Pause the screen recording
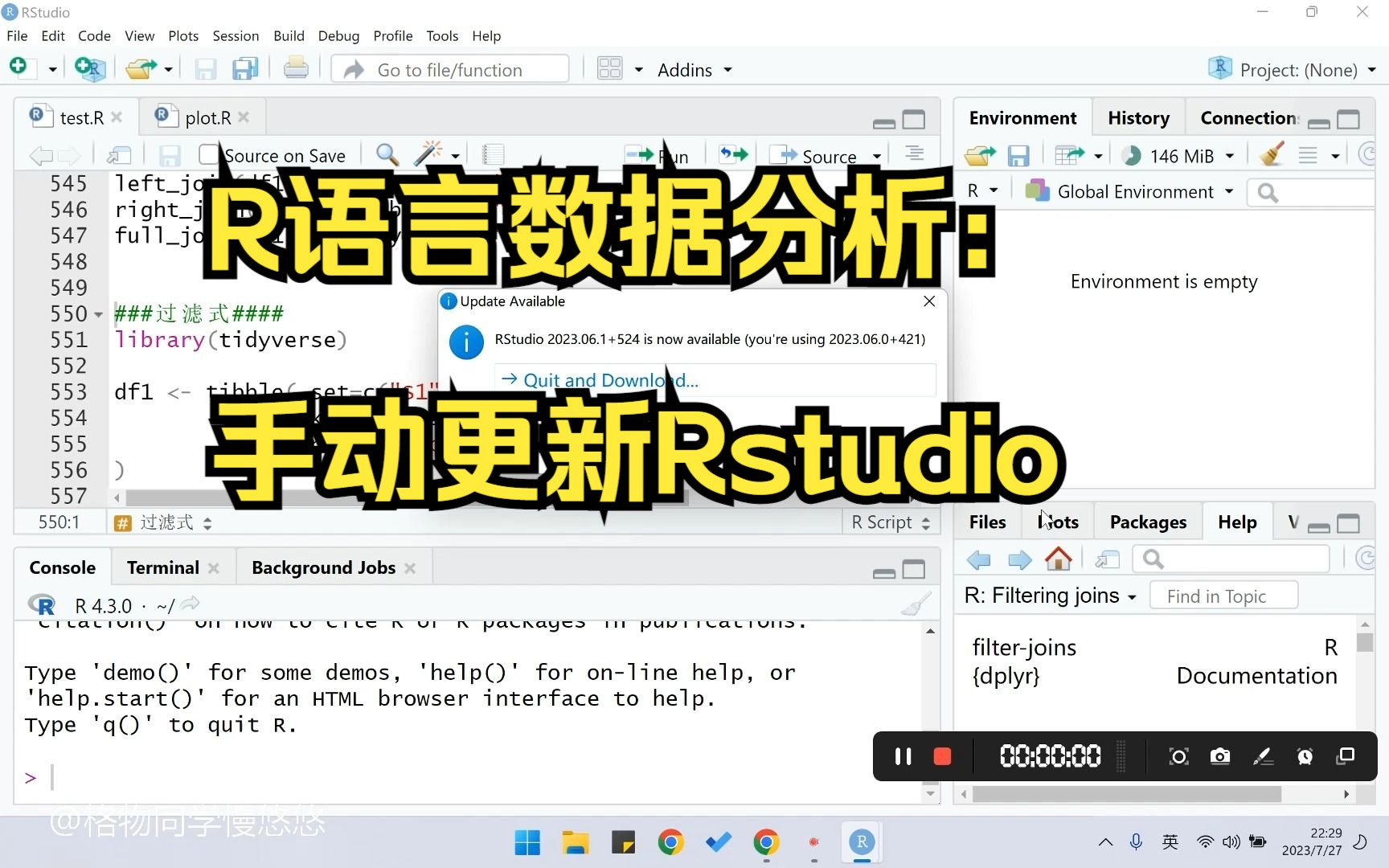The height and width of the screenshot is (868, 1389). [903, 756]
